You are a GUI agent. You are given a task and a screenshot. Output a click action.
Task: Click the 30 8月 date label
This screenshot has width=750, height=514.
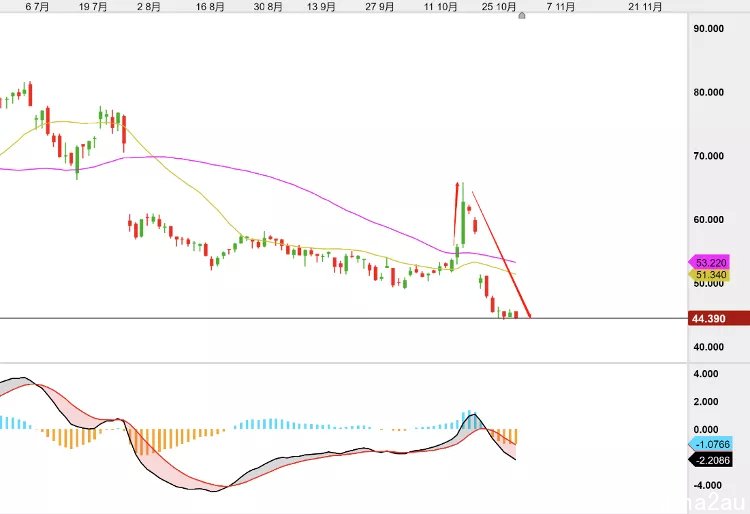(268, 7)
